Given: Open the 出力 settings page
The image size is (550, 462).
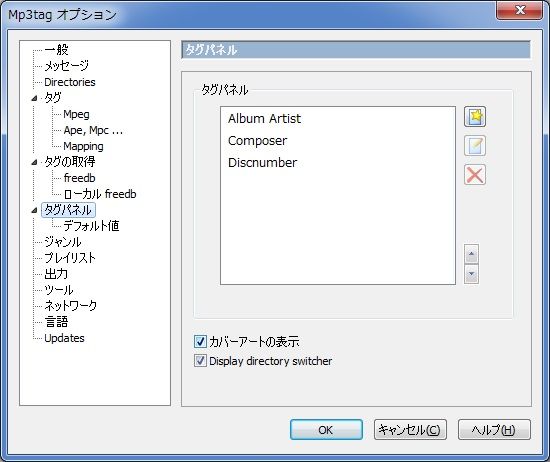Looking at the screenshot, I should (56, 274).
